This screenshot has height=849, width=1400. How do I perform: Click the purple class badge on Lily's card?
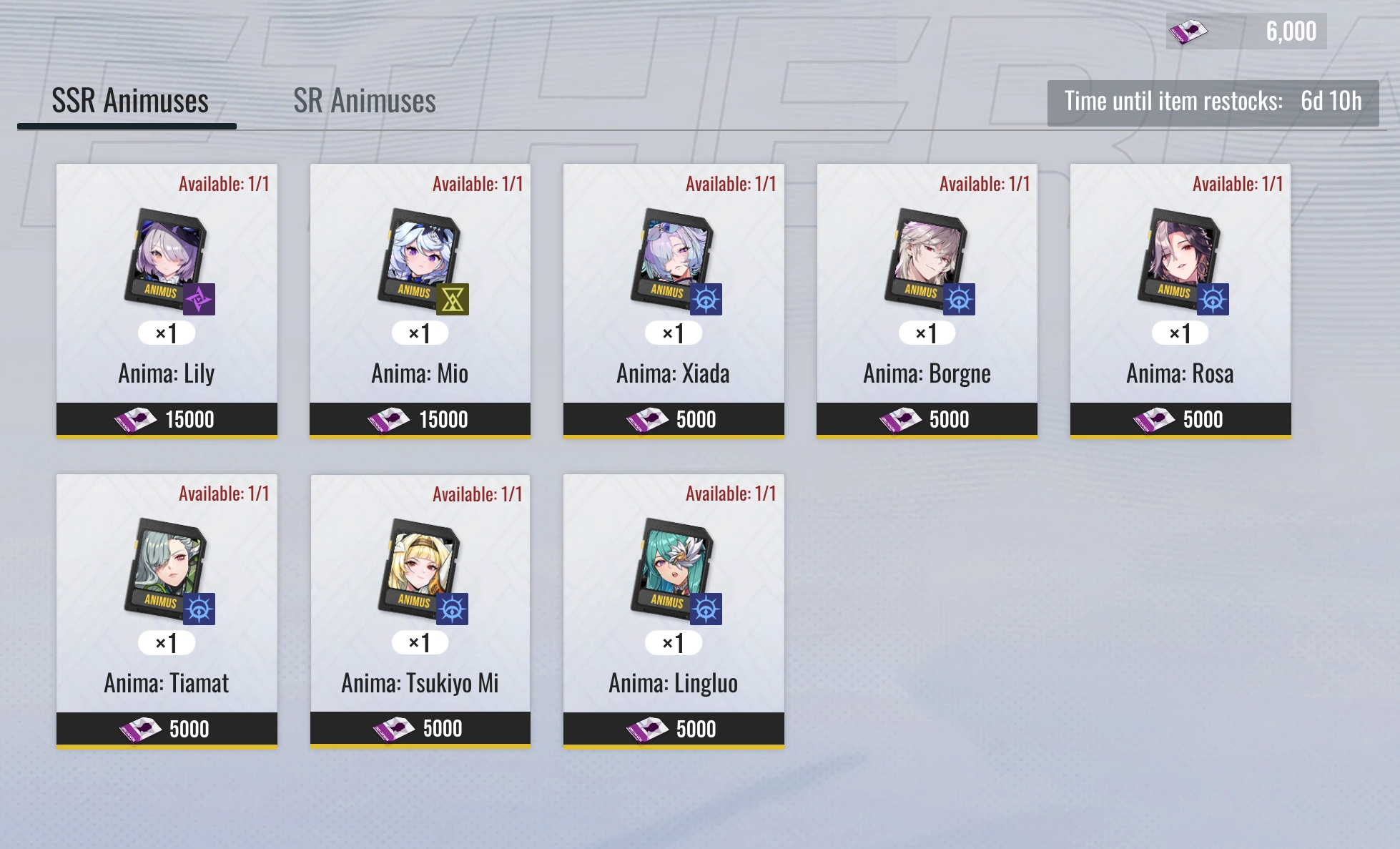click(x=199, y=299)
